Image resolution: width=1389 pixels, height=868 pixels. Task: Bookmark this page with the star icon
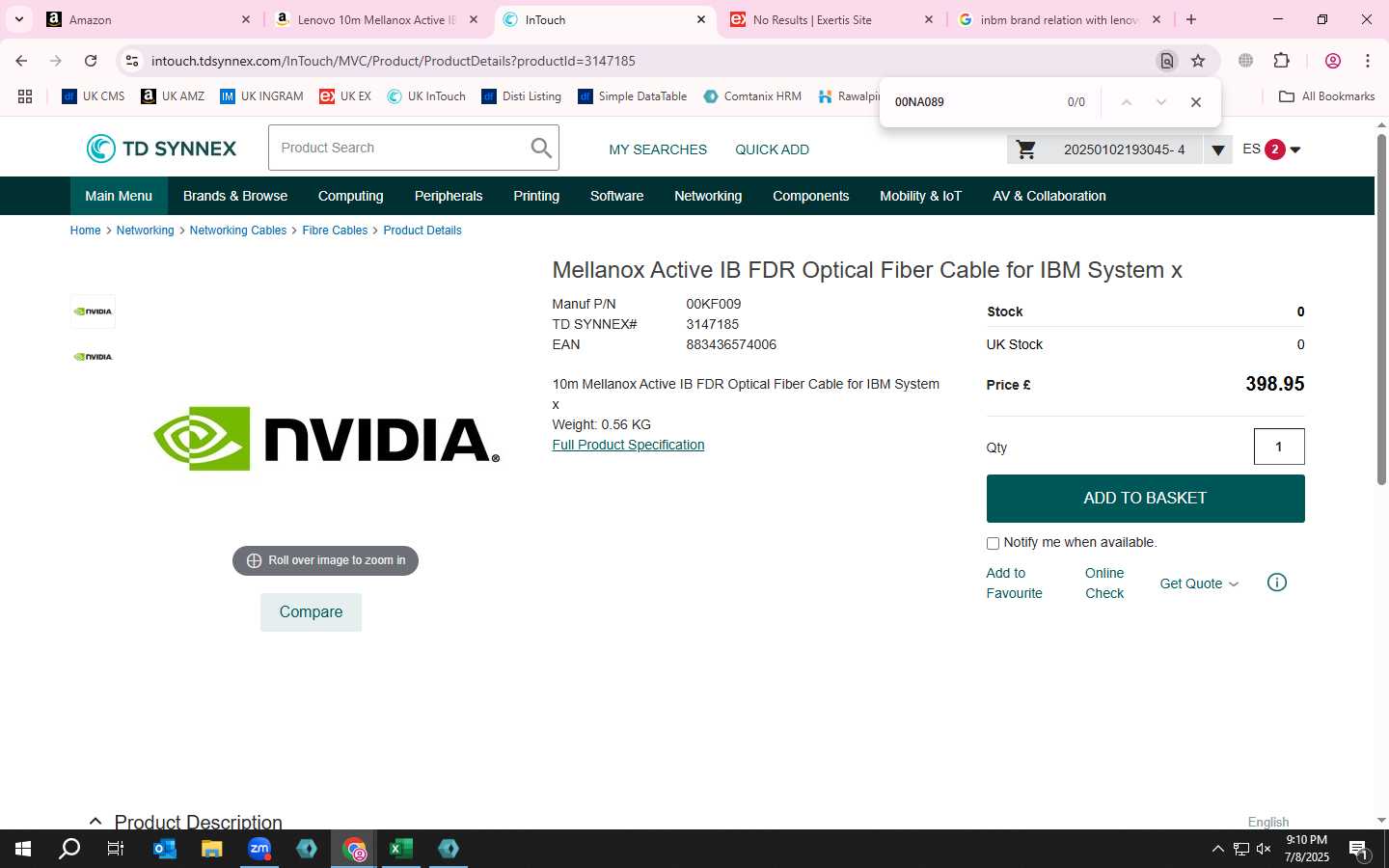(x=1198, y=61)
